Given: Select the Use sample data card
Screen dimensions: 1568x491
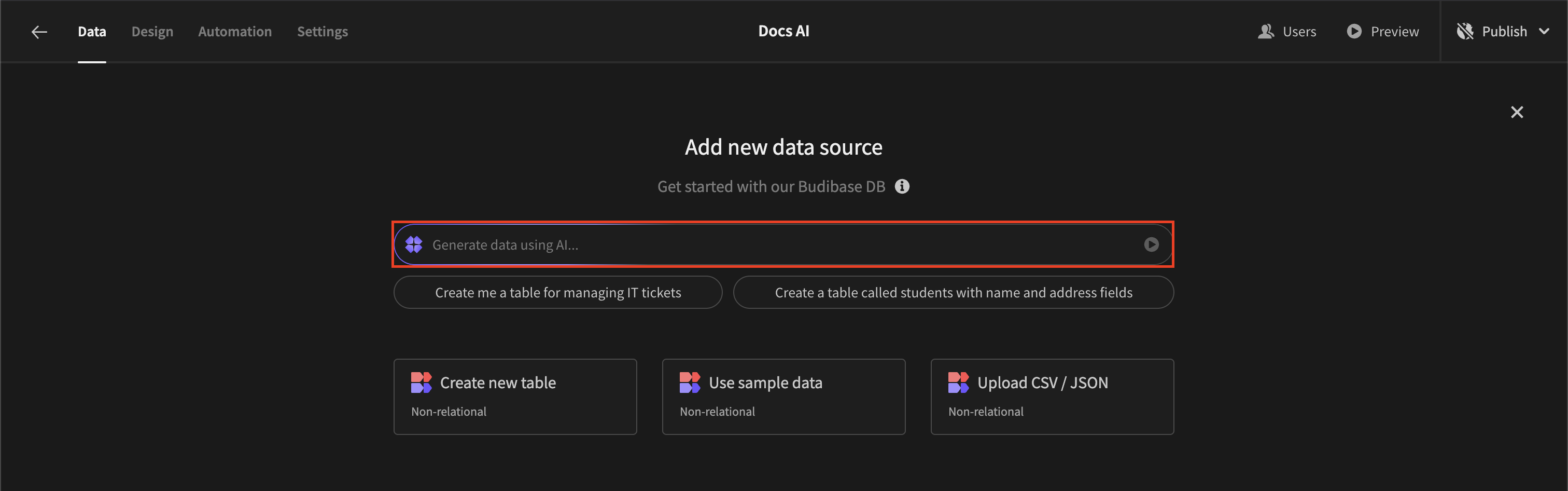Looking at the screenshot, I should click(x=783, y=397).
